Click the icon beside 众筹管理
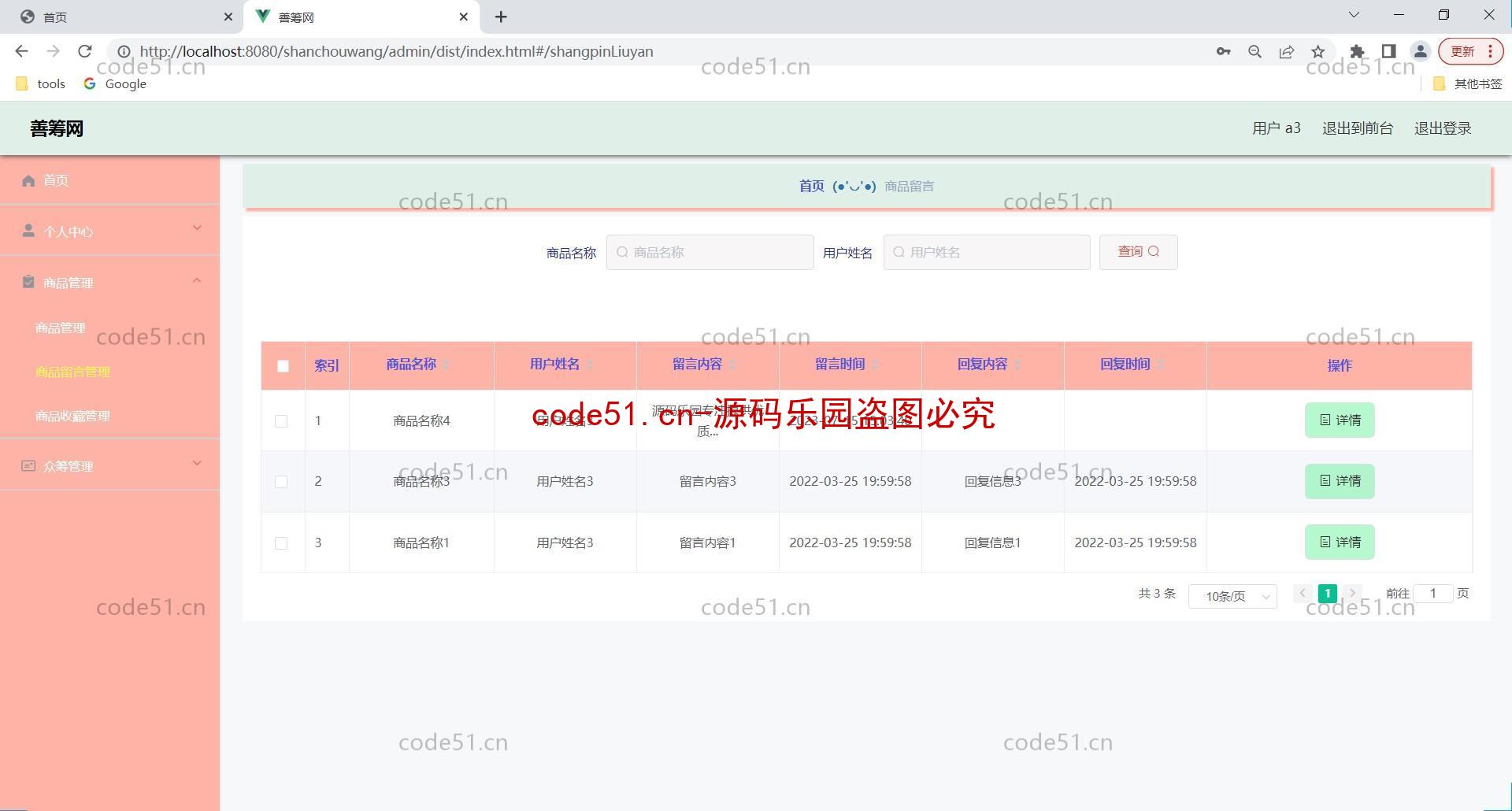This screenshot has height=811, width=1512. point(28,465)
